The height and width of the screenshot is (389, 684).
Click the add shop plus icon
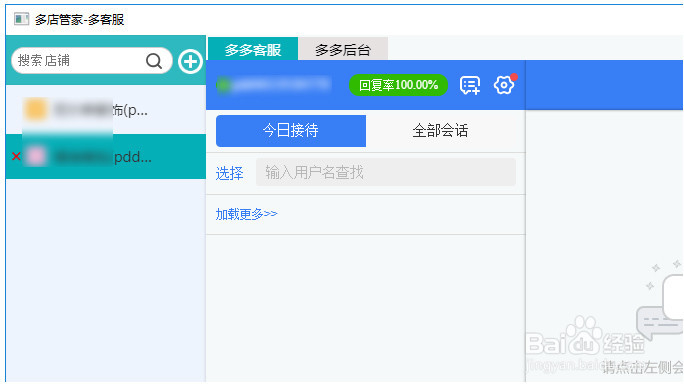click(x=190, y=61)
